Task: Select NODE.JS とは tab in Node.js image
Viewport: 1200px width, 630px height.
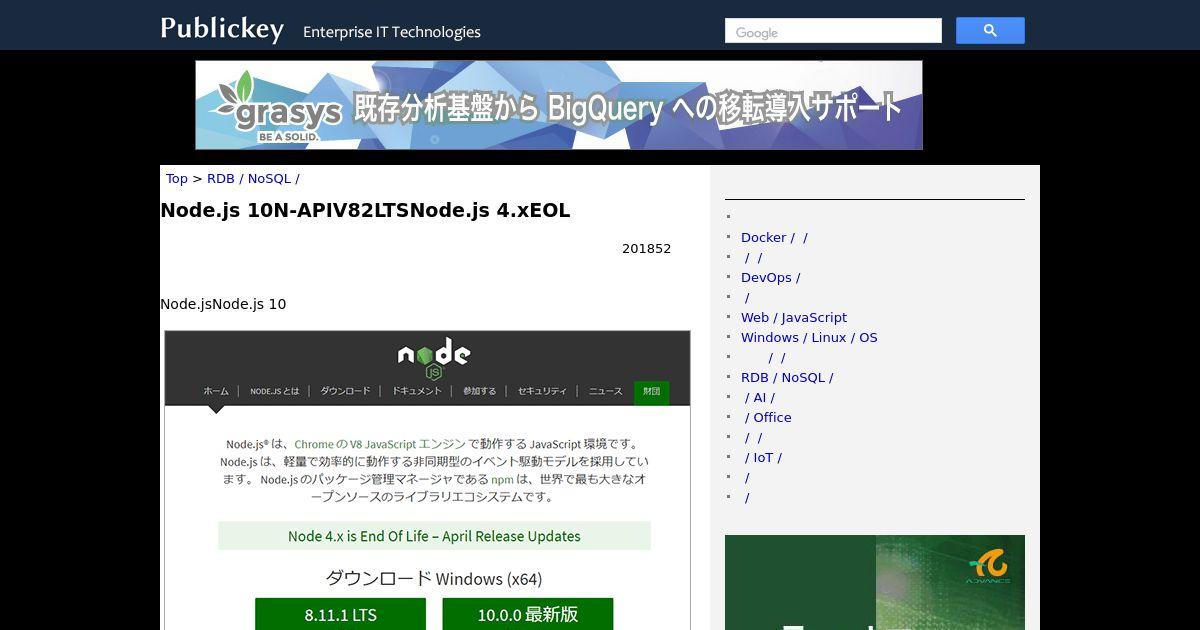Action: [275, 391]
